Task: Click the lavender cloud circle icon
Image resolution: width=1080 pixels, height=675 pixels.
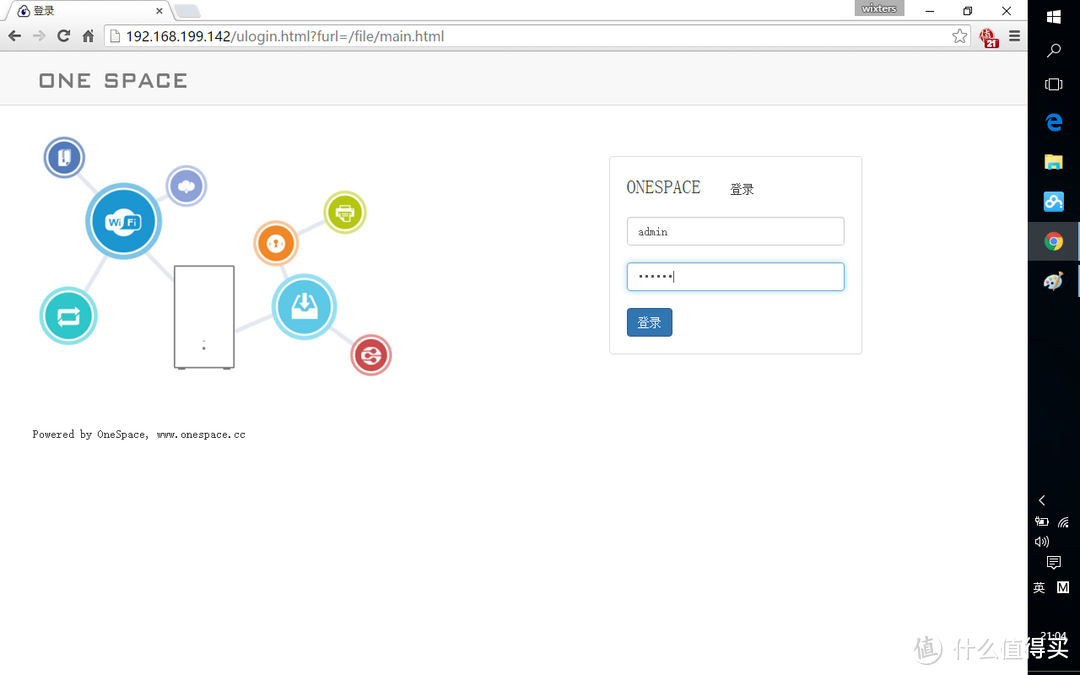Action: pyautogui.click(x=186, y=186)
